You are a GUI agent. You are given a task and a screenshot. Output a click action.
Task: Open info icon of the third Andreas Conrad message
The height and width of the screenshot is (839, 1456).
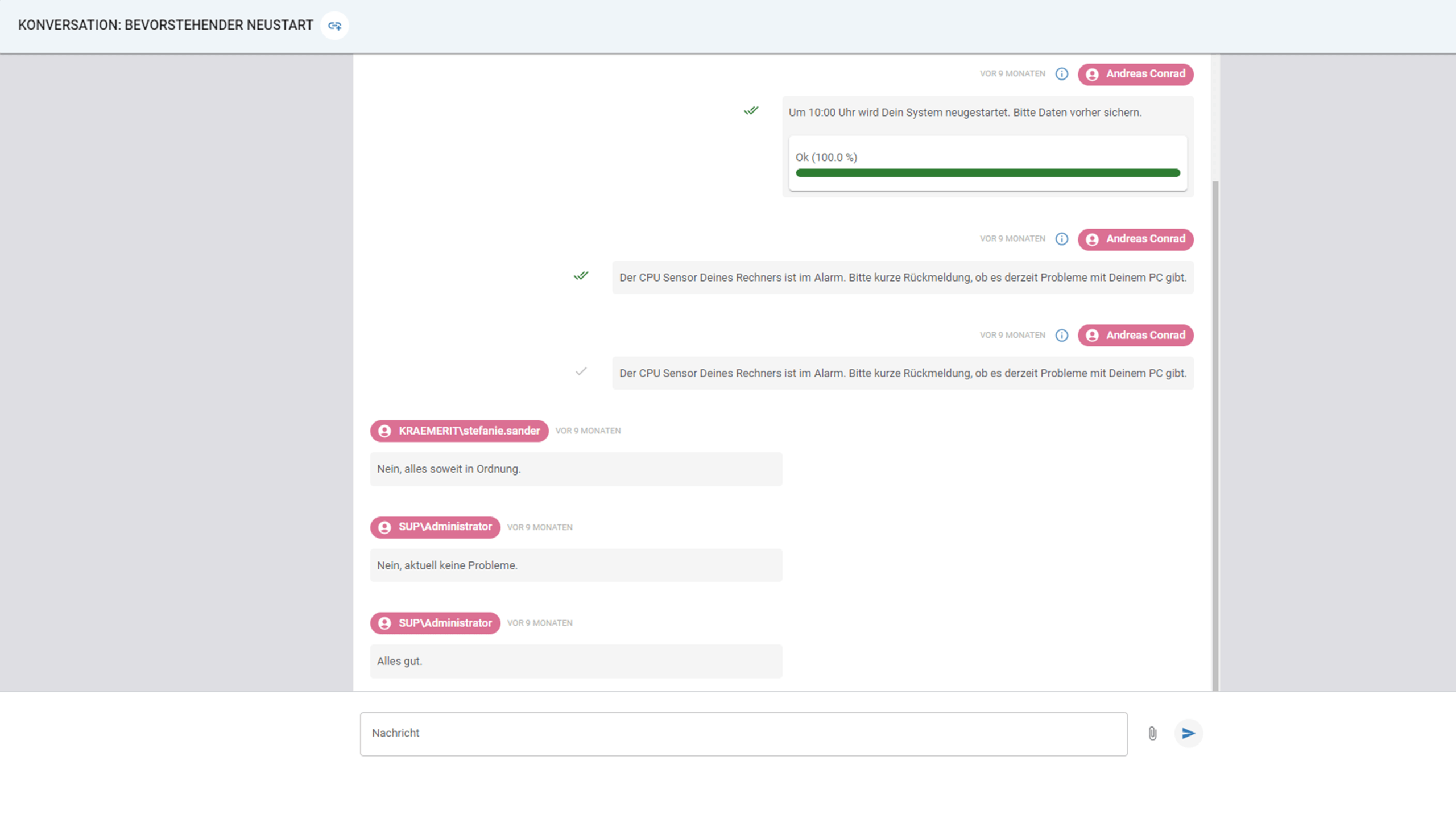(x=1061, y=336)
